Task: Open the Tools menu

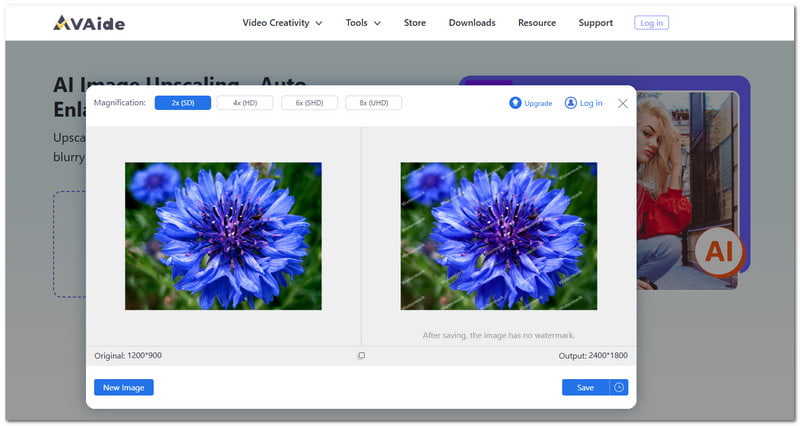Action: coord(356,23)
